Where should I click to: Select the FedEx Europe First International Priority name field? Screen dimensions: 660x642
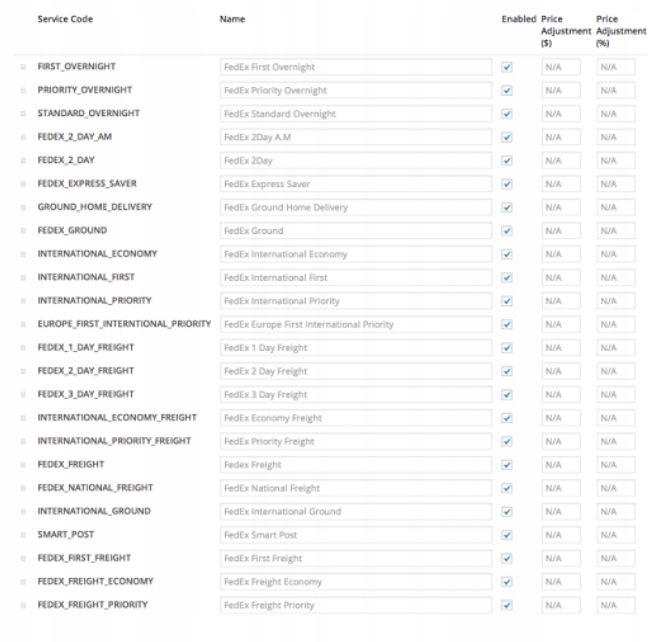355,324
